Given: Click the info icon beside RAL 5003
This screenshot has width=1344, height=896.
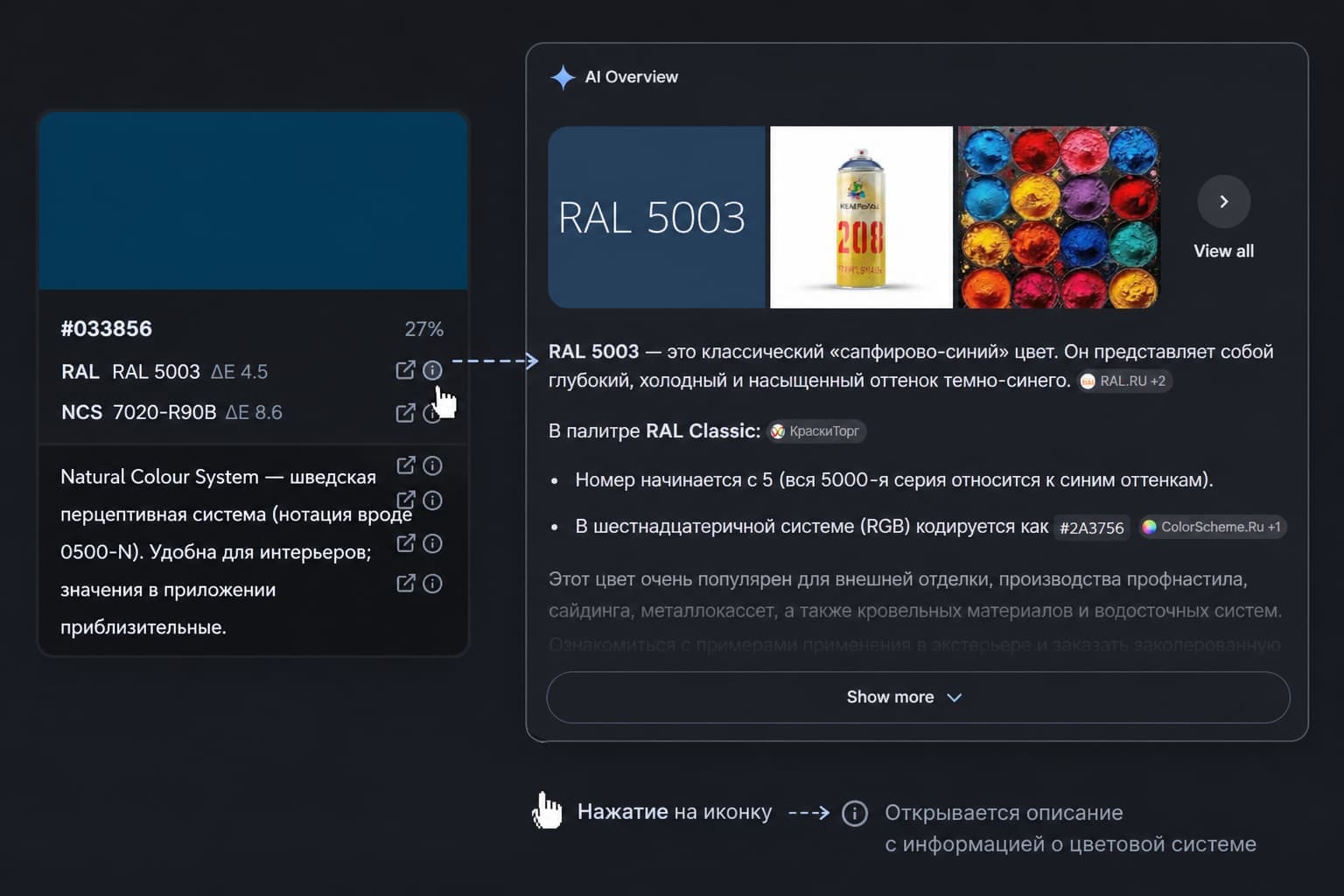Looking at the screenshot, I should coord(432,370).
